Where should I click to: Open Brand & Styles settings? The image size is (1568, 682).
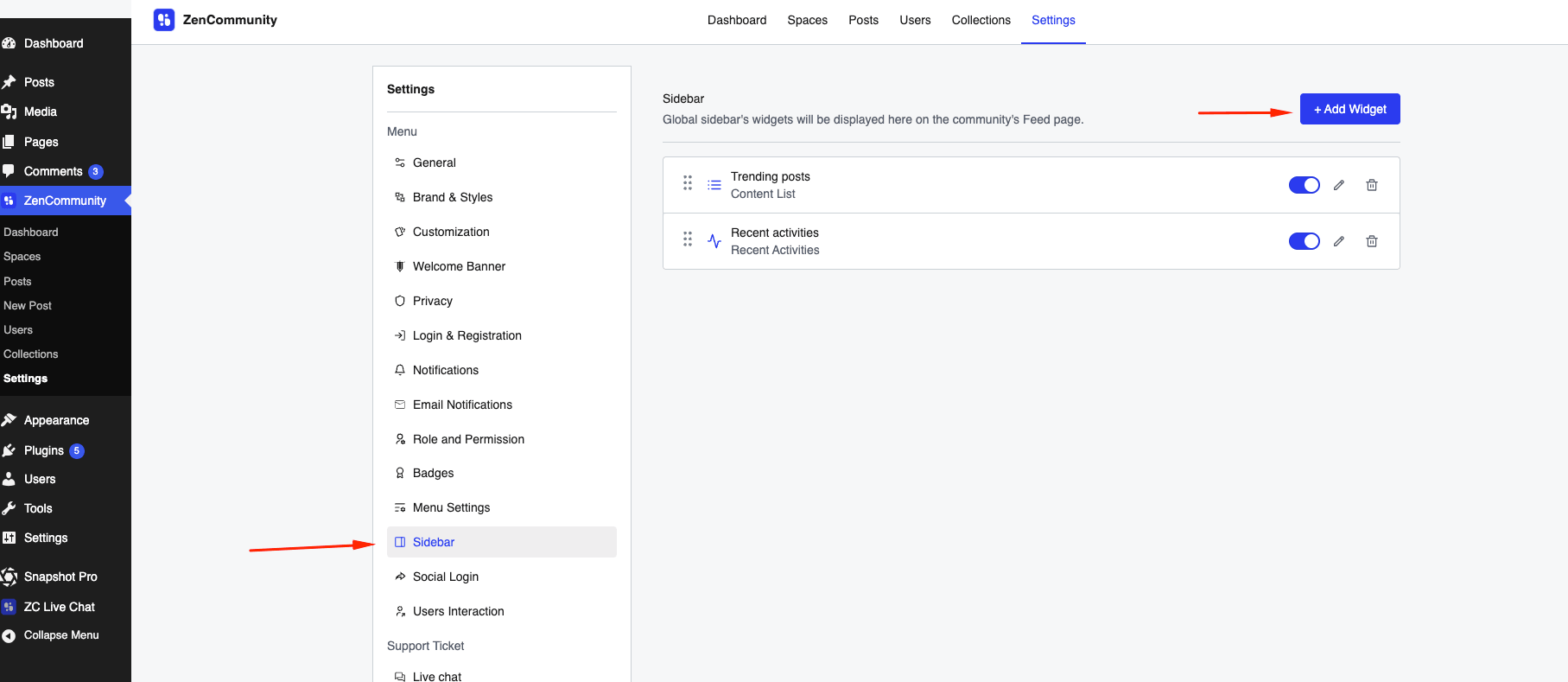pos(502,197)
